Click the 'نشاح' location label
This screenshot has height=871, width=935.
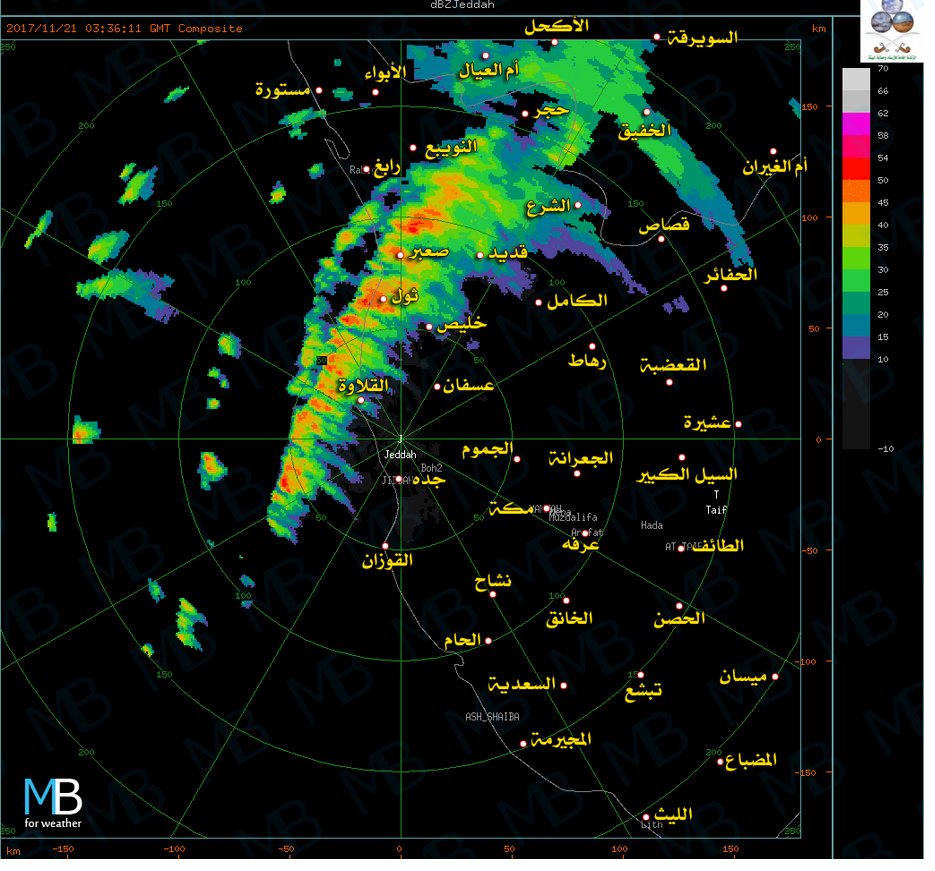[x=493, y=581]
